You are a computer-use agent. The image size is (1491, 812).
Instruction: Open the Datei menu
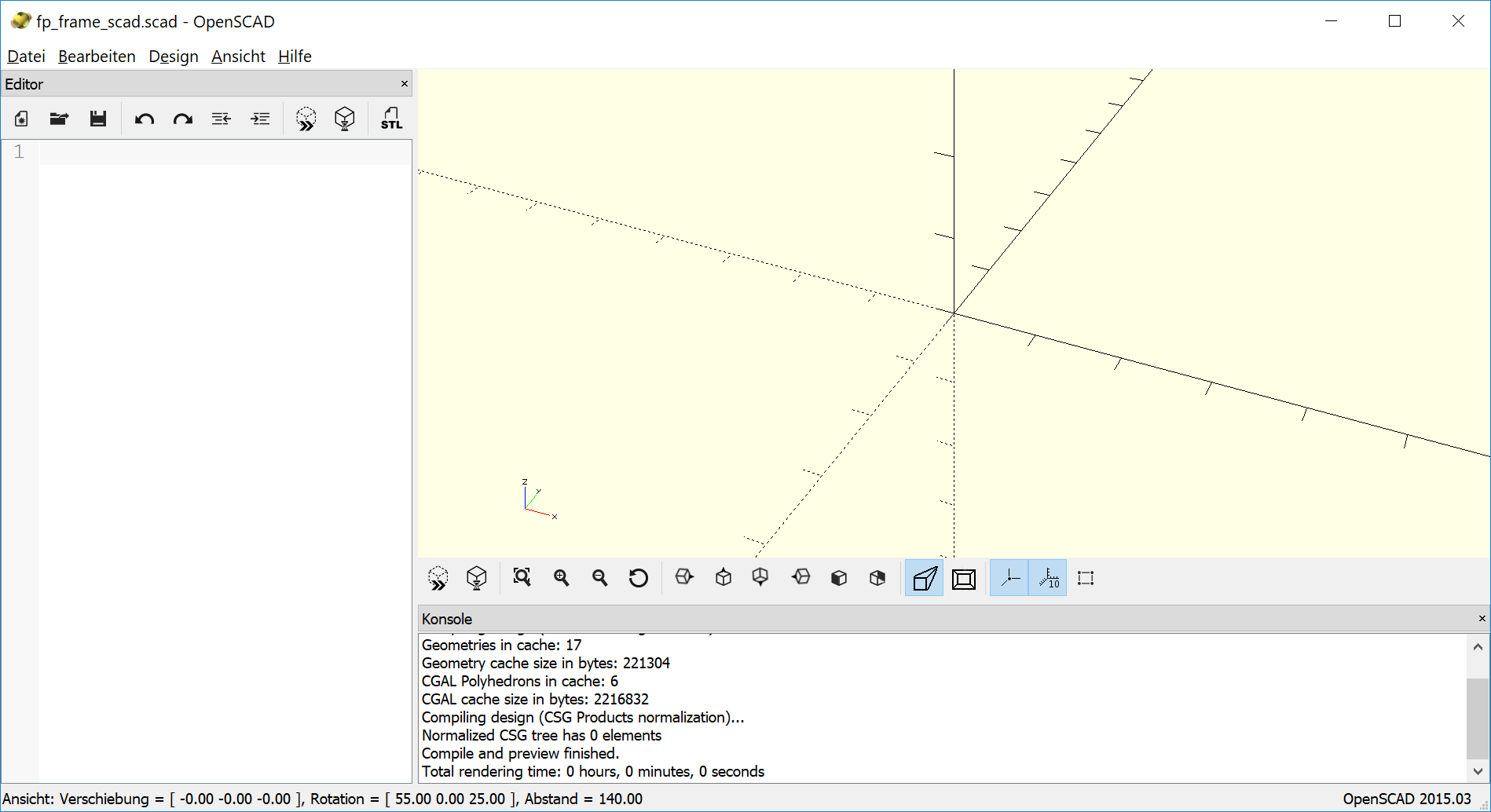pos(26,56)
